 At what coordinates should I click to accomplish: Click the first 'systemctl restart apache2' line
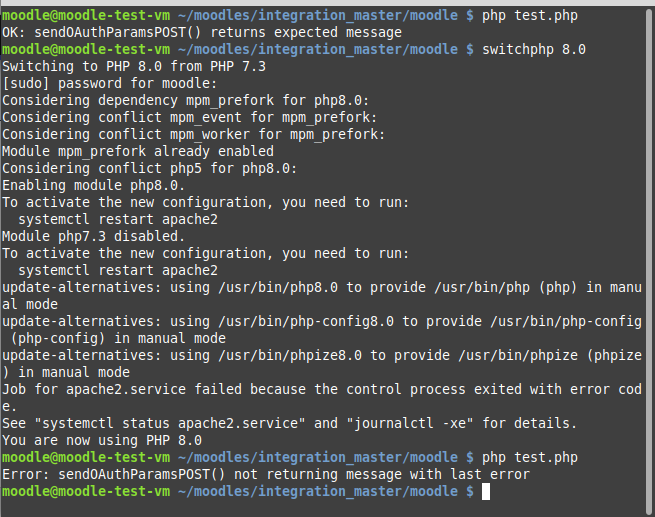click(x=118, y=219)
